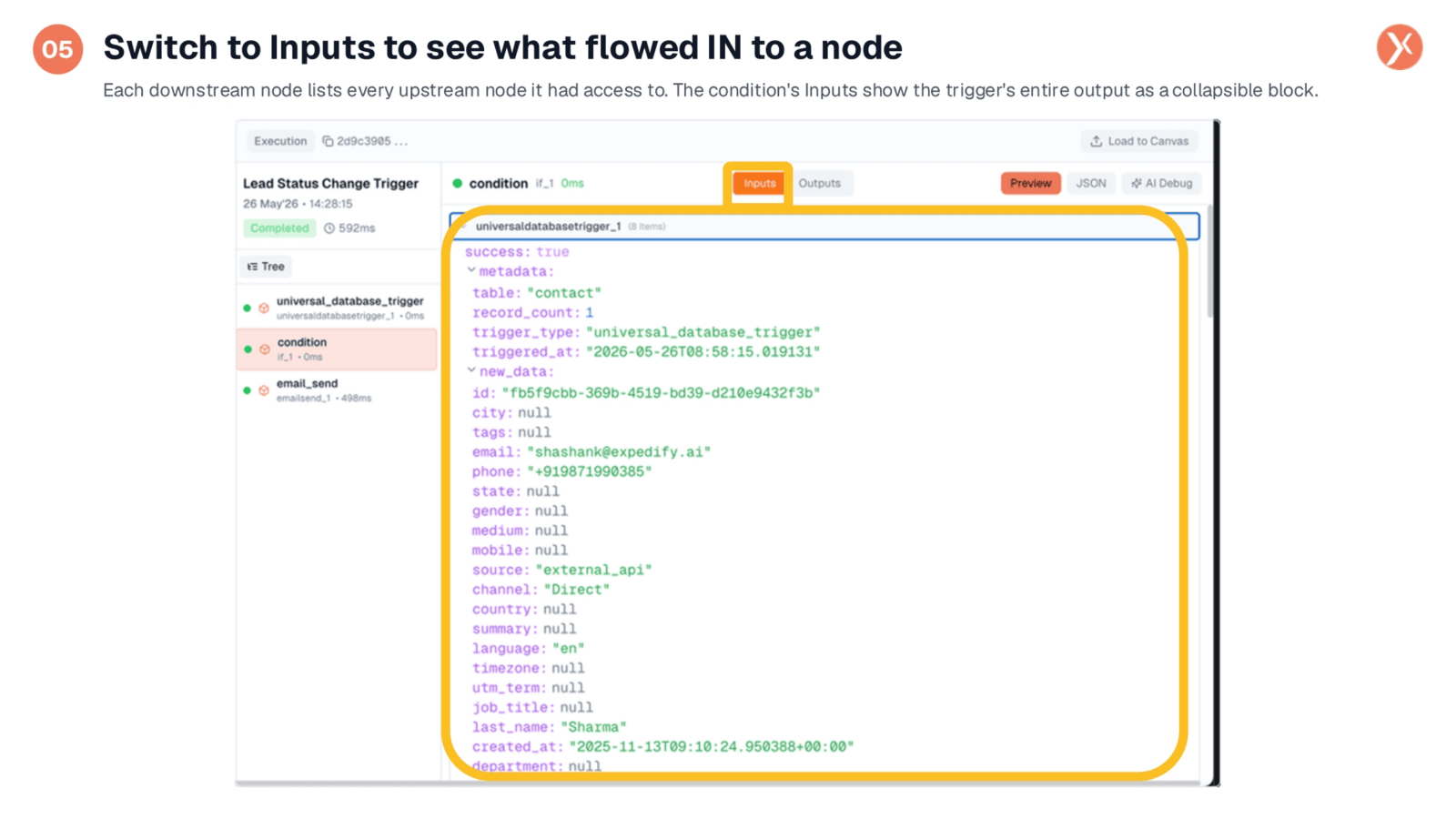Screen dimensions: 1456x819
Task: Click green status dot of universal_database_trigger
Action: click(x=247, y=308)
